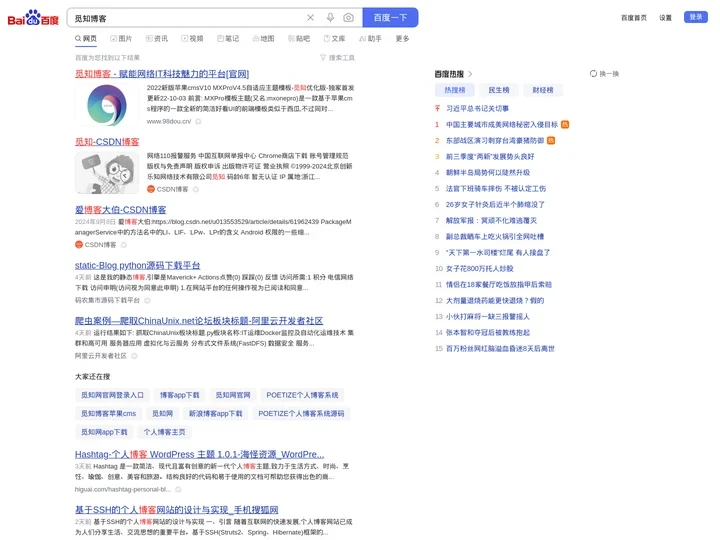Screen dimensions: 720x540
Task: Switch to the 地图 tab
Action: coord(264,39)
